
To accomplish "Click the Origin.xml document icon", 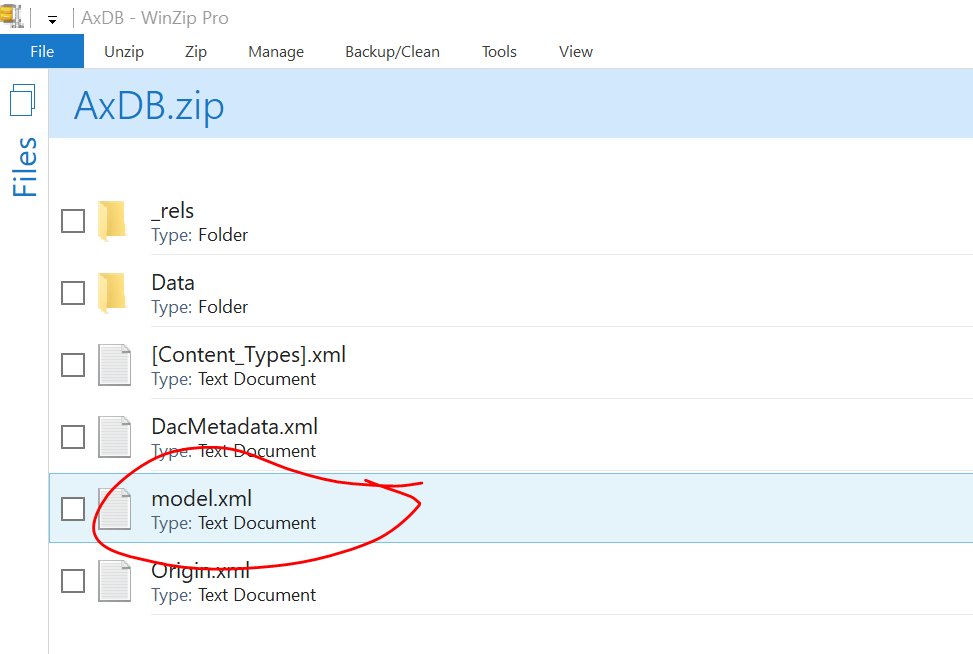I will [114, 581].
